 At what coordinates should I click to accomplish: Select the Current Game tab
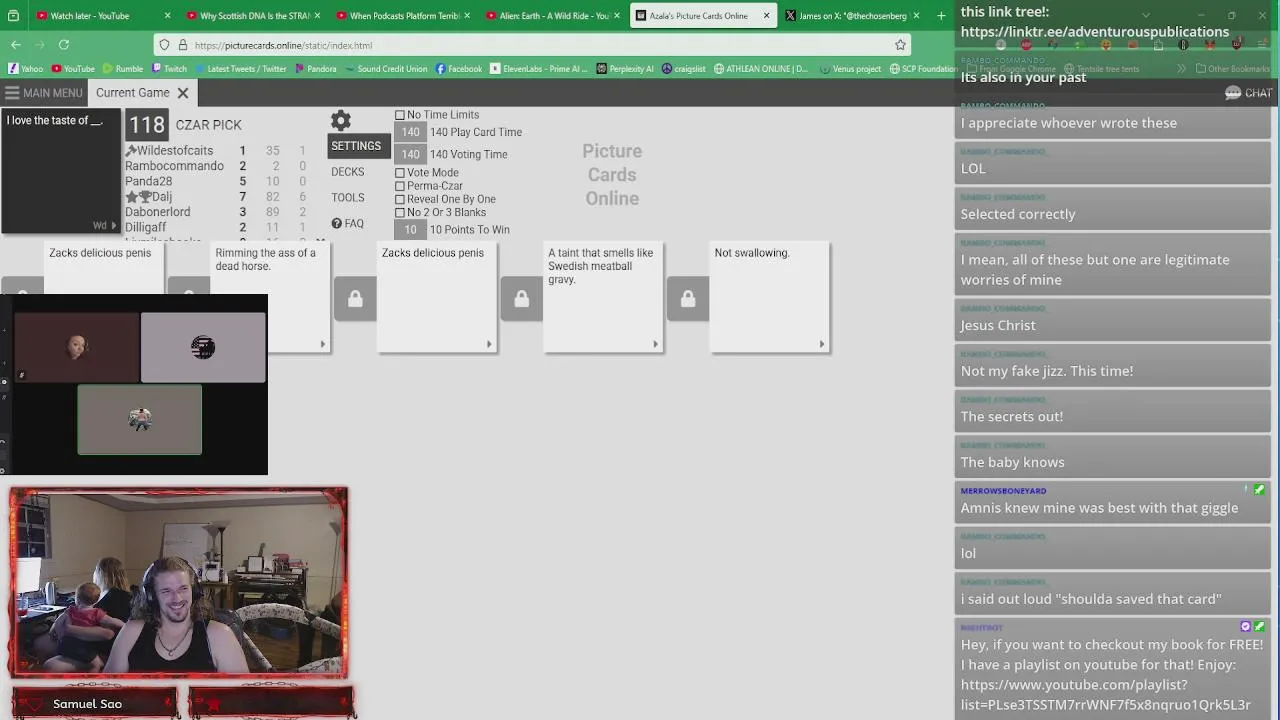click(132, 93)
